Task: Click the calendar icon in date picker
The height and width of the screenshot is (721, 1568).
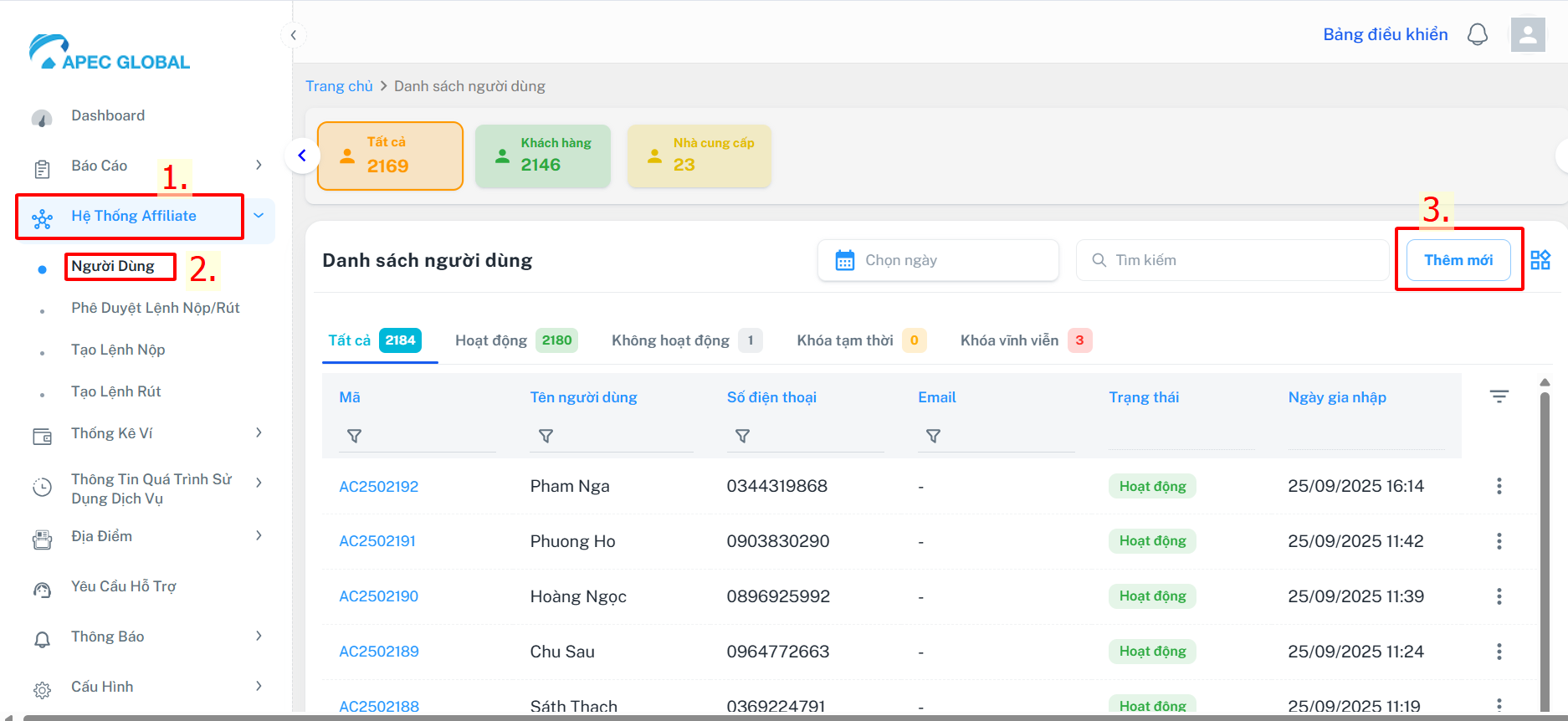Action: pyautogui.click(x=845, y=260)
